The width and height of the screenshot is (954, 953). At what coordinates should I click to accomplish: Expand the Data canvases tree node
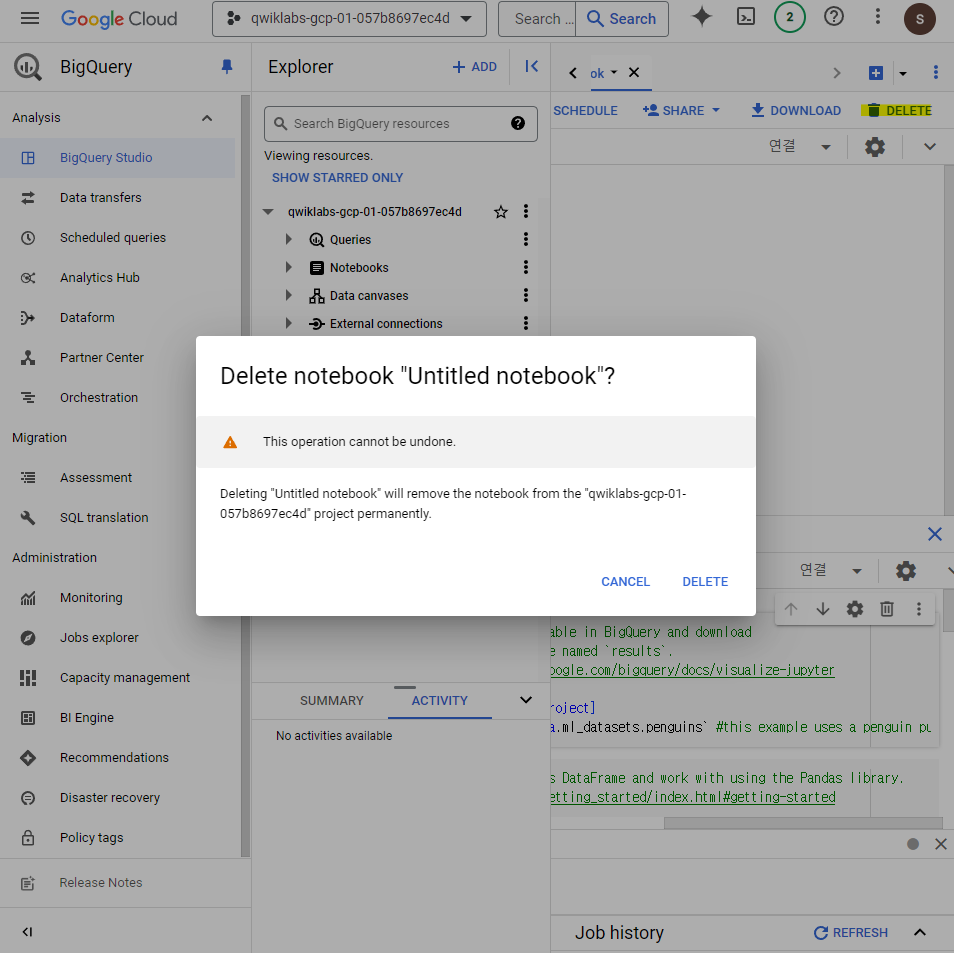coord(288,295)
